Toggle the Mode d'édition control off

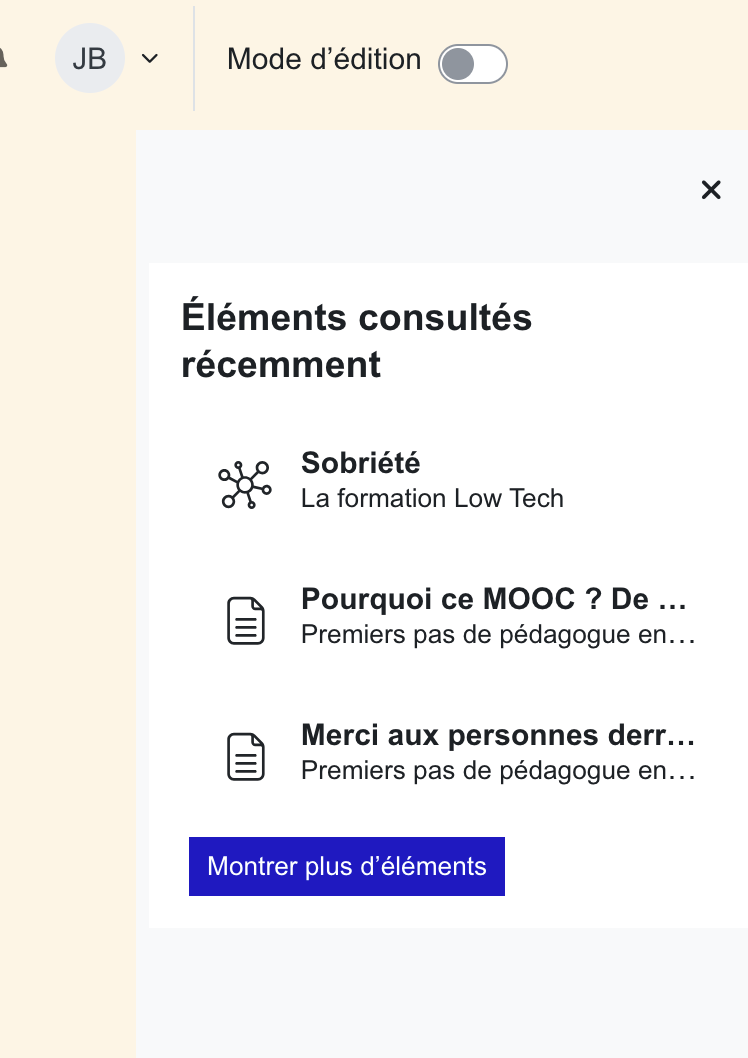[x=472, y=63]
